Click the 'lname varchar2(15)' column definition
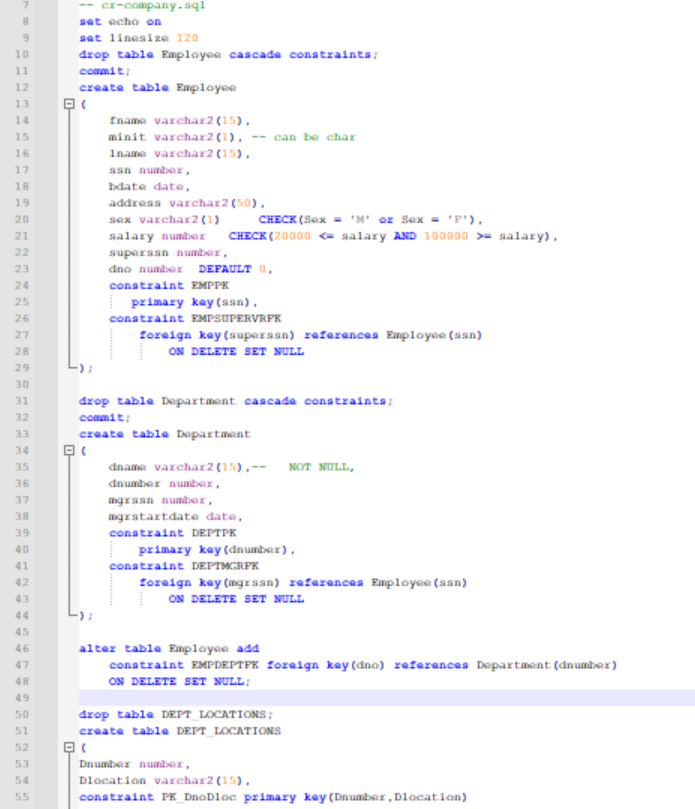Image resolution: width=695 pixels, height=809 pixels. 179,154
